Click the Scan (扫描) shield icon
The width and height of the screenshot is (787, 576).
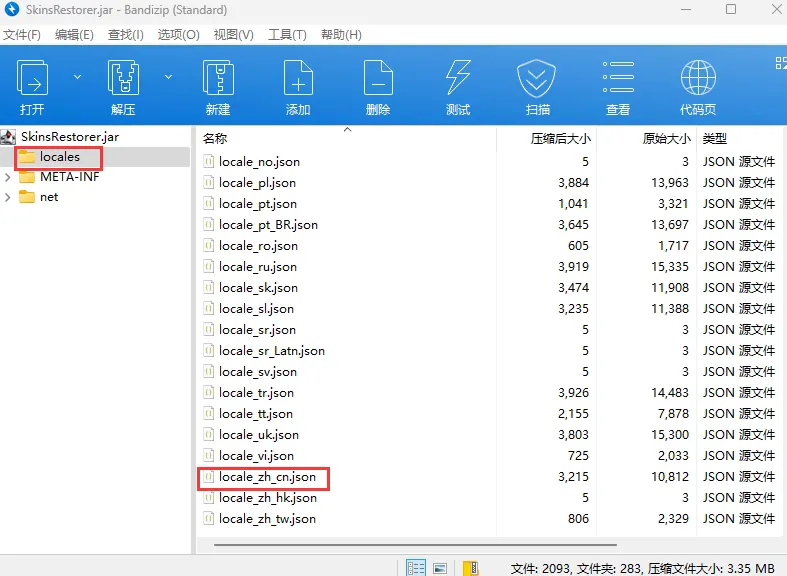coord(536,80)
